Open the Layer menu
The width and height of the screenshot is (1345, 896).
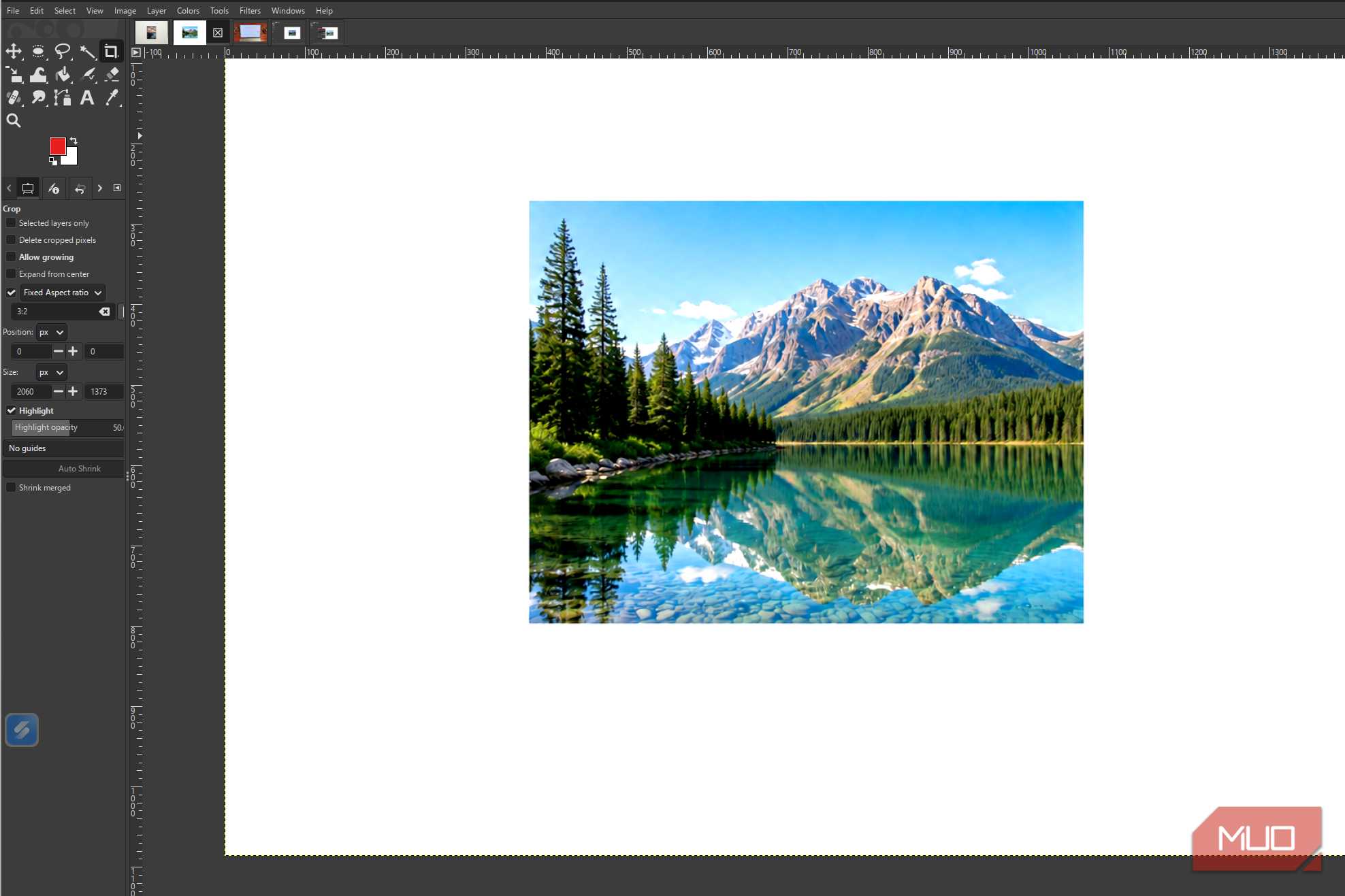(157, 11)
